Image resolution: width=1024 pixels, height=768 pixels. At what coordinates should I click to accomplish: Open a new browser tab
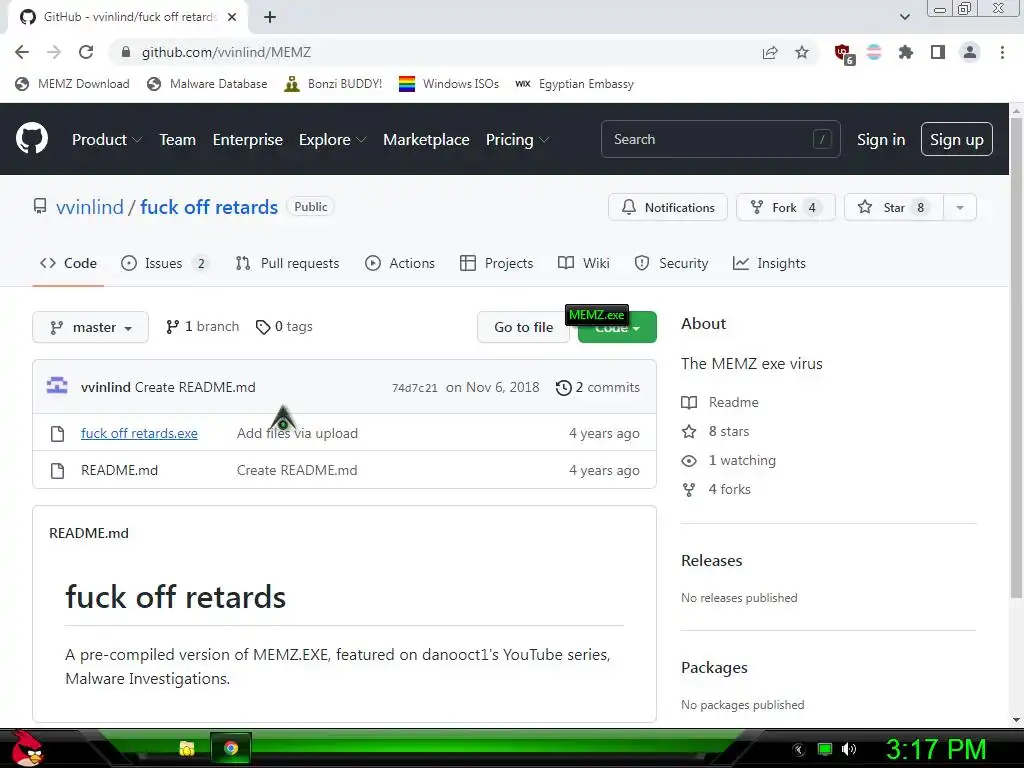270,17
